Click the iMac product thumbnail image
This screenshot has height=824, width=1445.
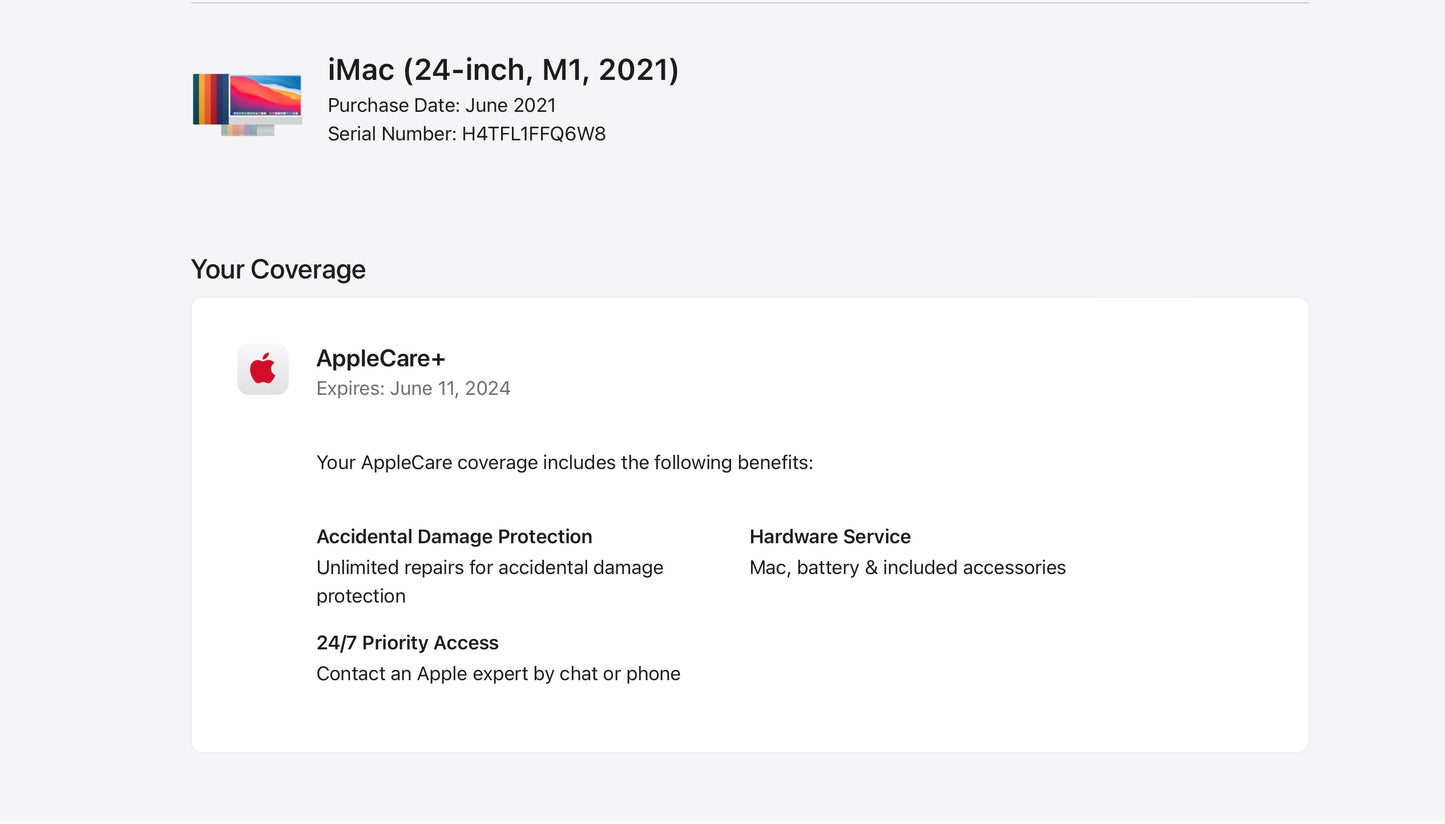pos(247,103)
